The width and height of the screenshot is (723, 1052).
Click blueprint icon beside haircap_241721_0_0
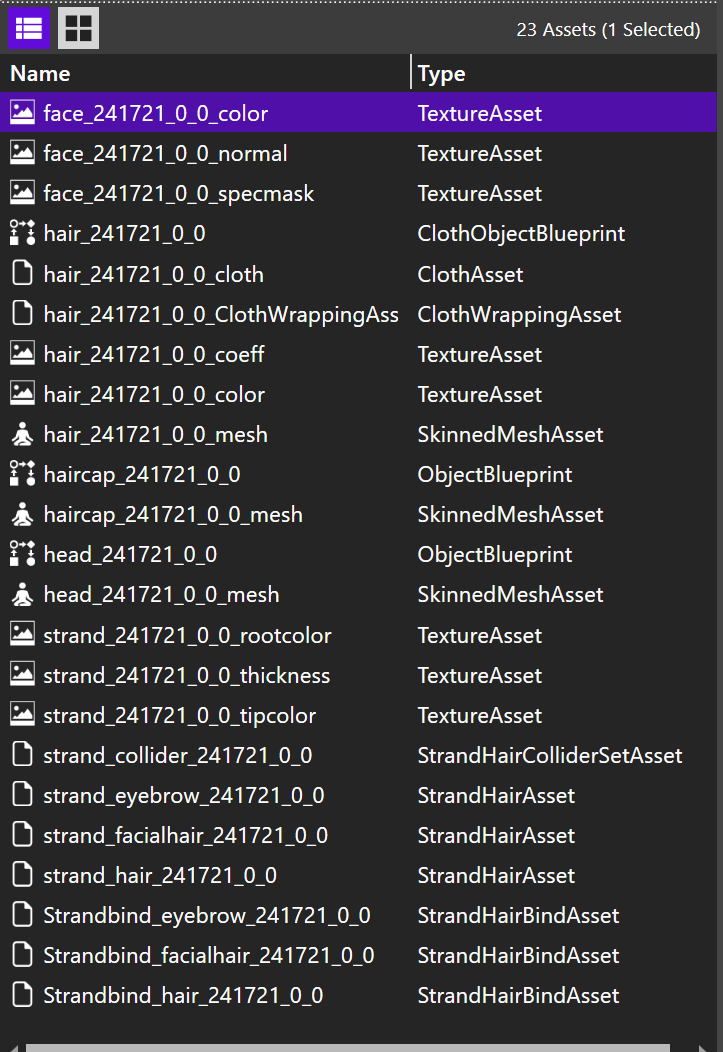(22, 474)
